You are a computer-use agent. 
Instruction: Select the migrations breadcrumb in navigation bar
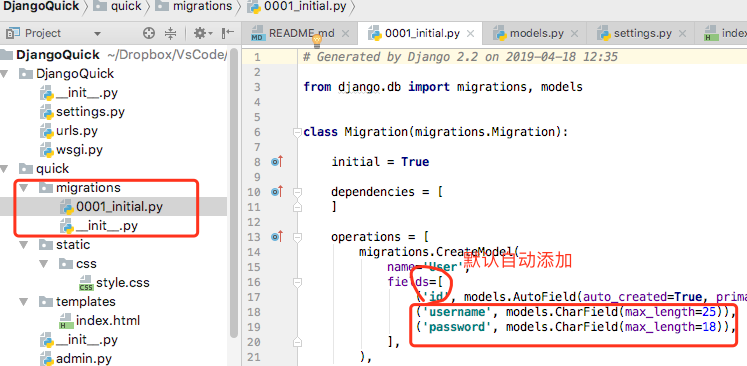pyautogui.click(x=194, y=6)
